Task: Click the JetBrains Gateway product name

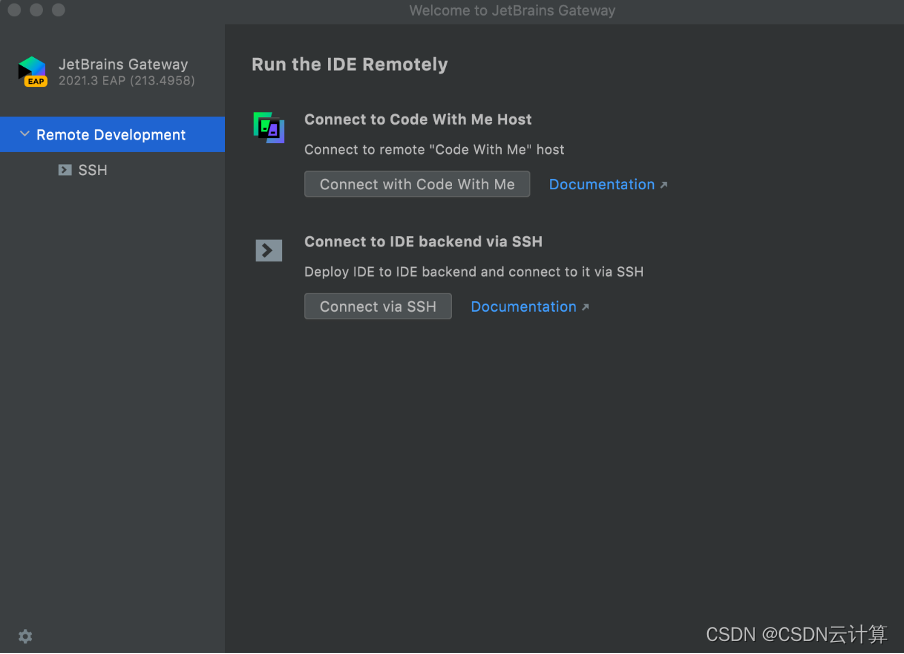Action: pyautogui.click(x=123, y=64)
